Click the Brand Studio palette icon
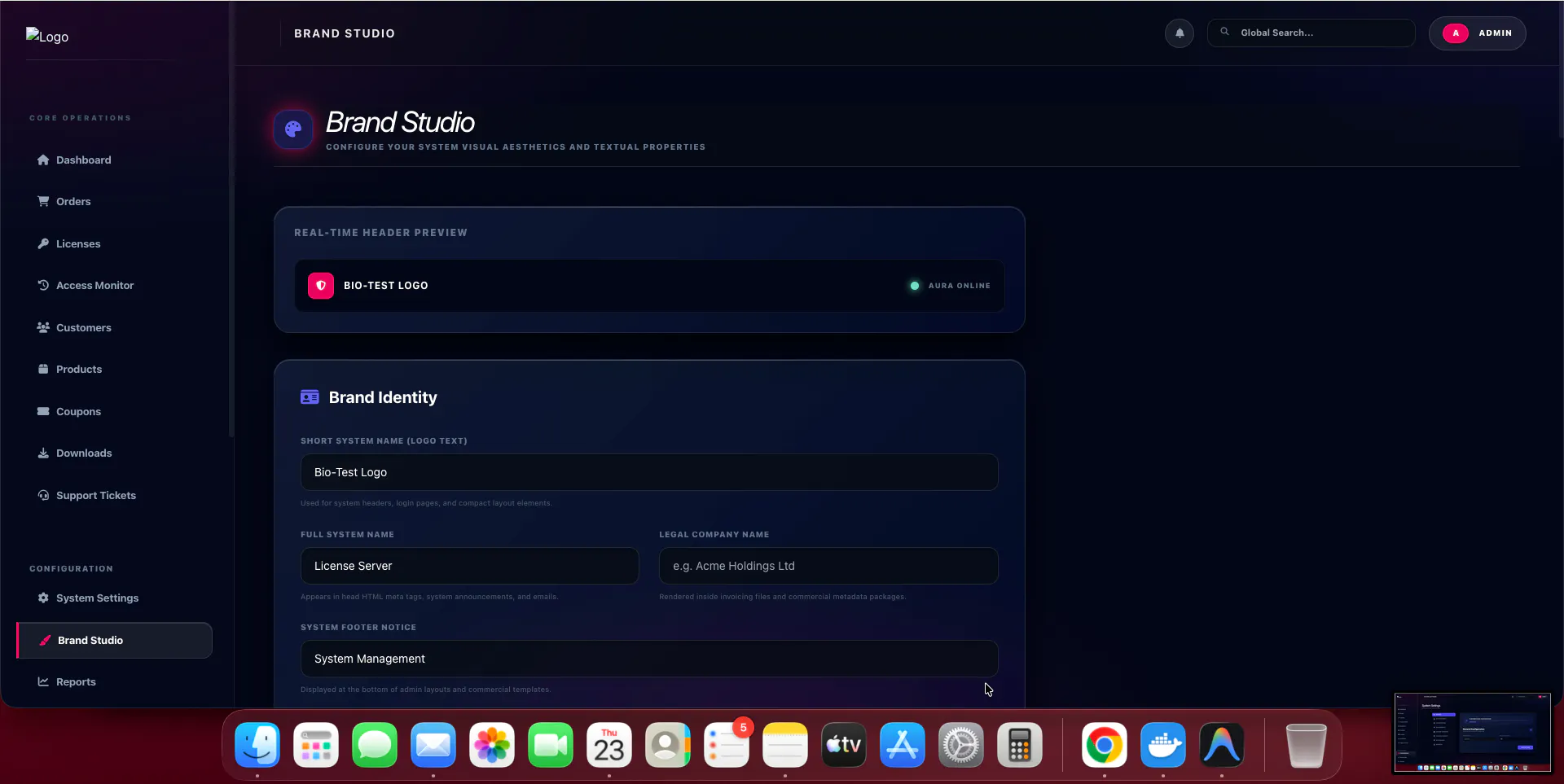1564x784 pixels. pyautogui.click(x=293, y=129)
